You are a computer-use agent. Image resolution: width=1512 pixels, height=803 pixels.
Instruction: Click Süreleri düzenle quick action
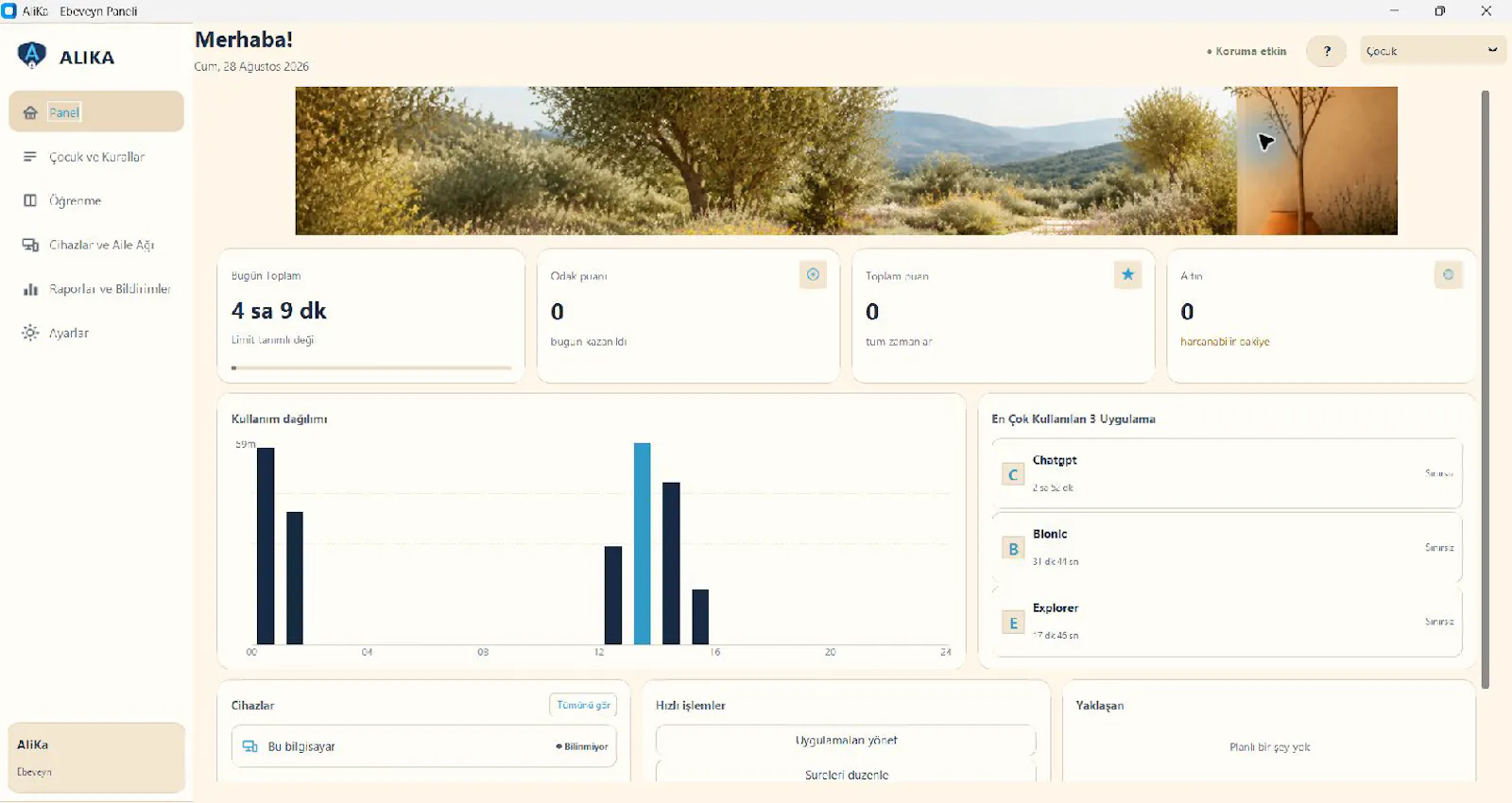tap(846, 773)
